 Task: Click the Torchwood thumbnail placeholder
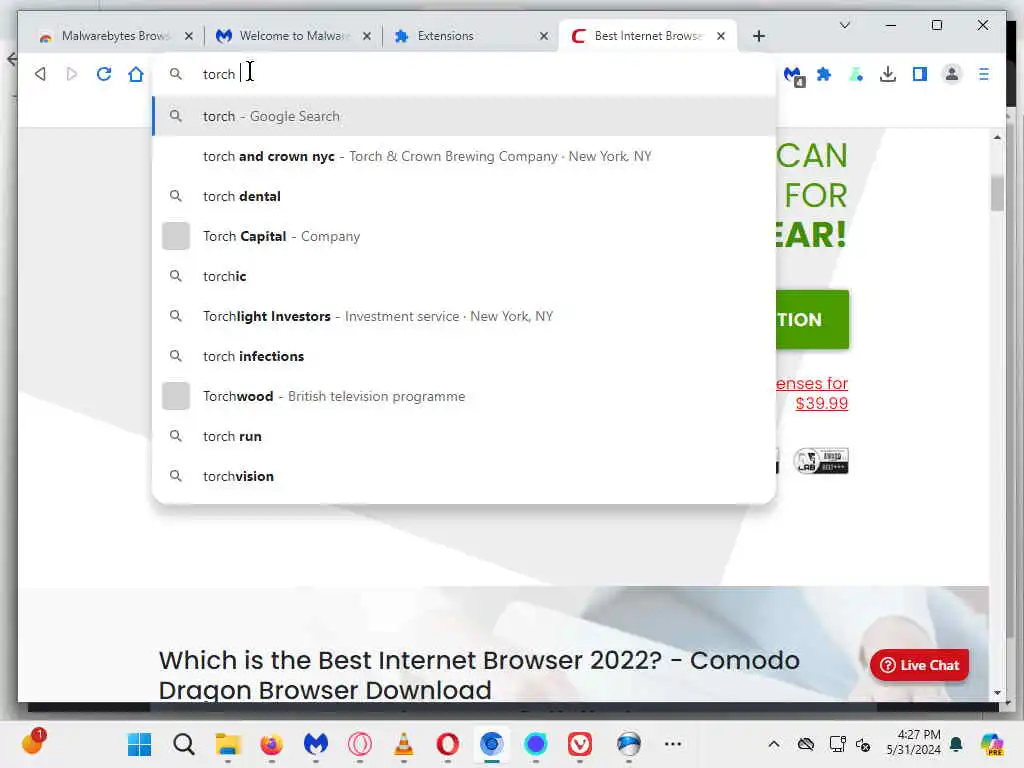pos(176,396)
